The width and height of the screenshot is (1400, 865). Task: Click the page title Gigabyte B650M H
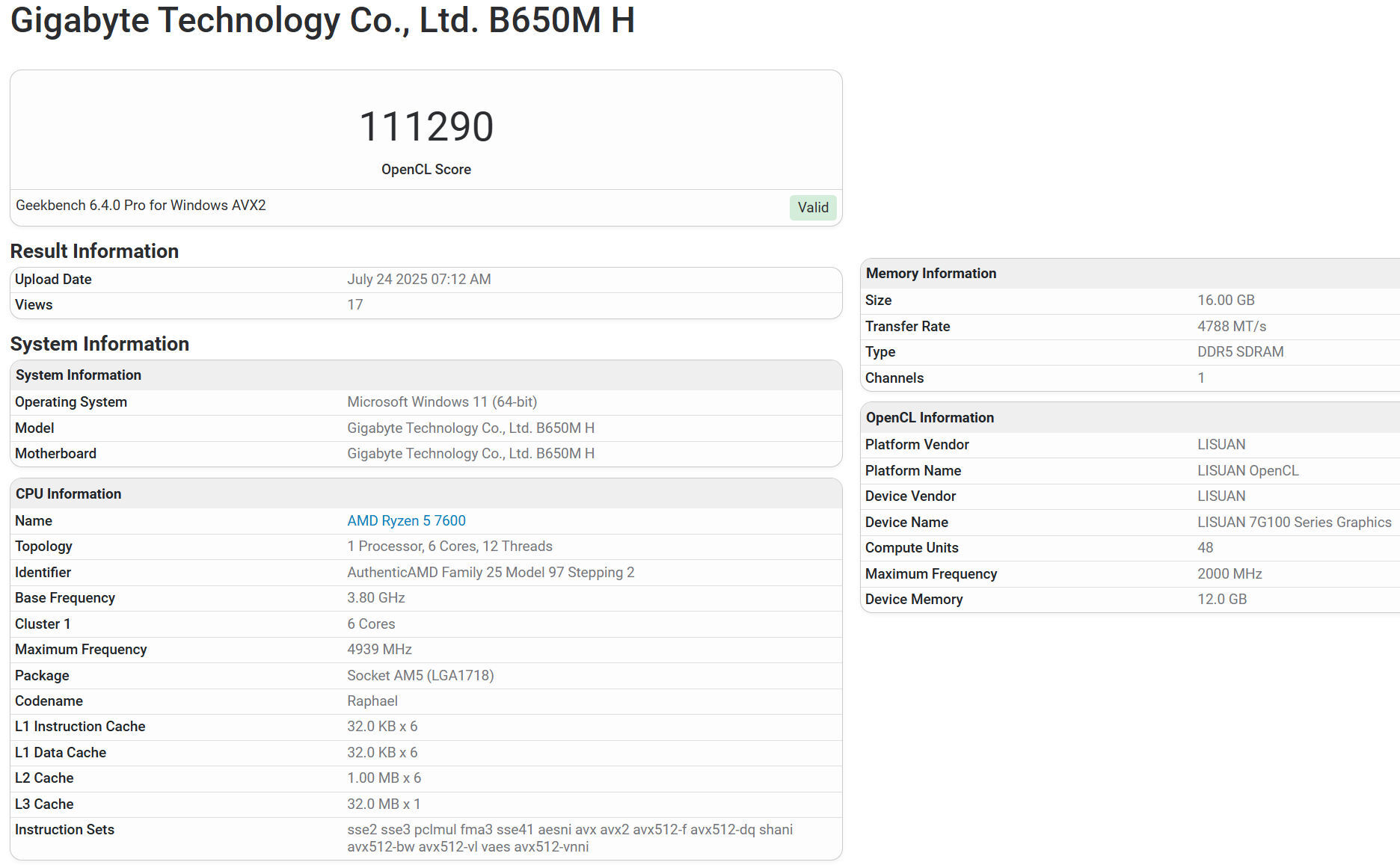pos(322,20)
